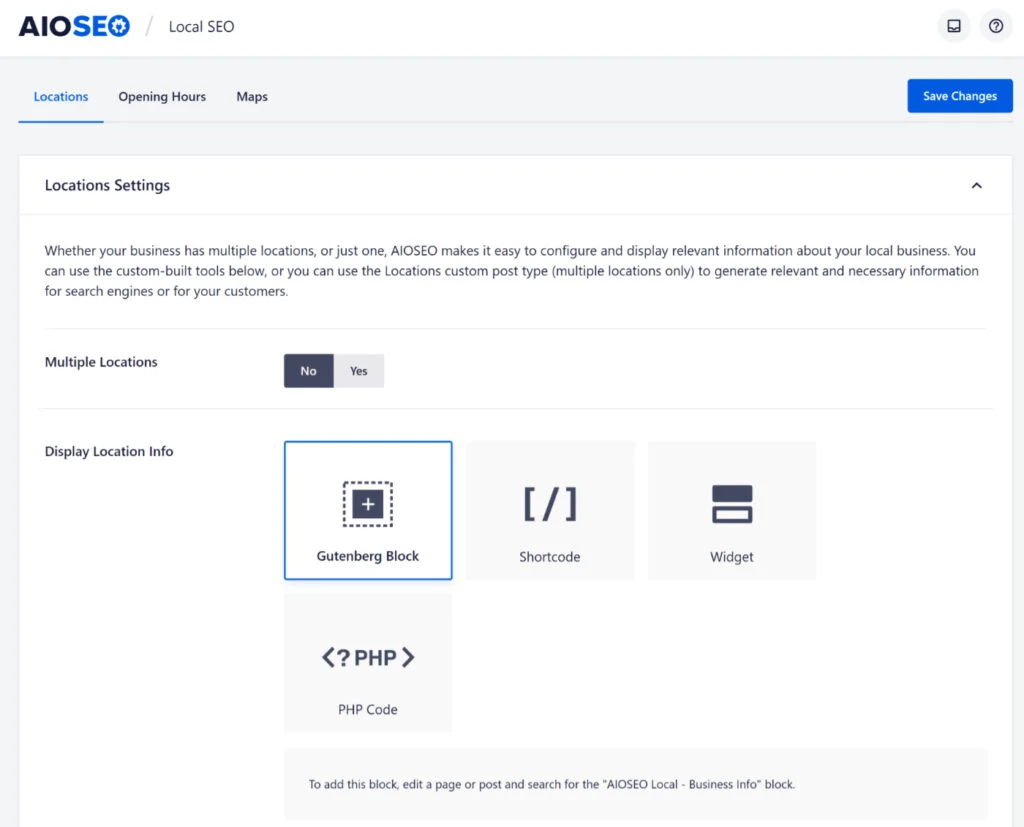Click the Widget label
1024x827 pixels.
pos(731,557)
